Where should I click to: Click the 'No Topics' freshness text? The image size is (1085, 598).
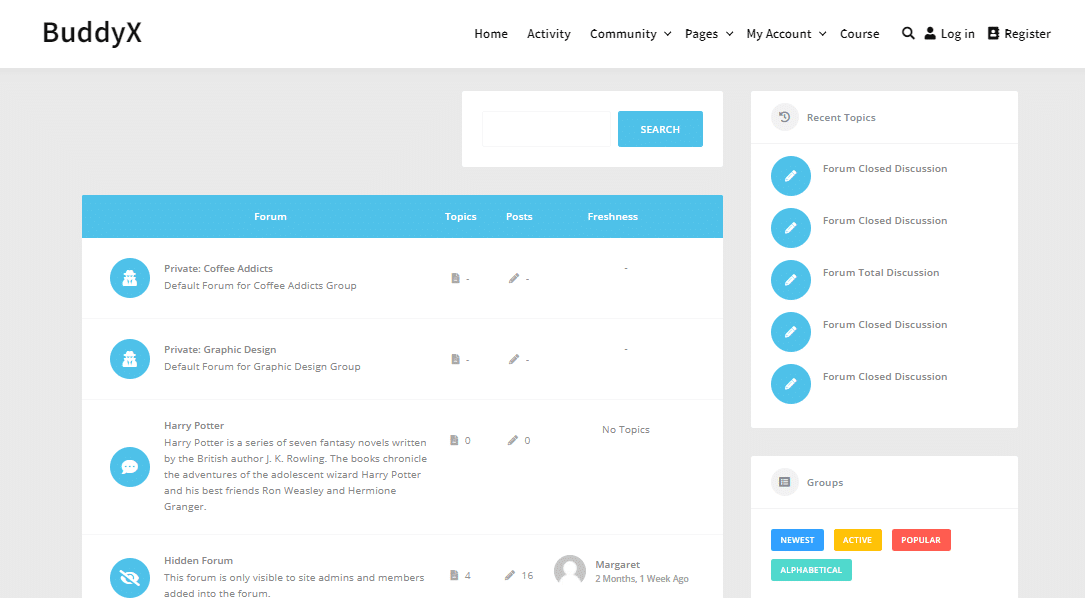626,430
